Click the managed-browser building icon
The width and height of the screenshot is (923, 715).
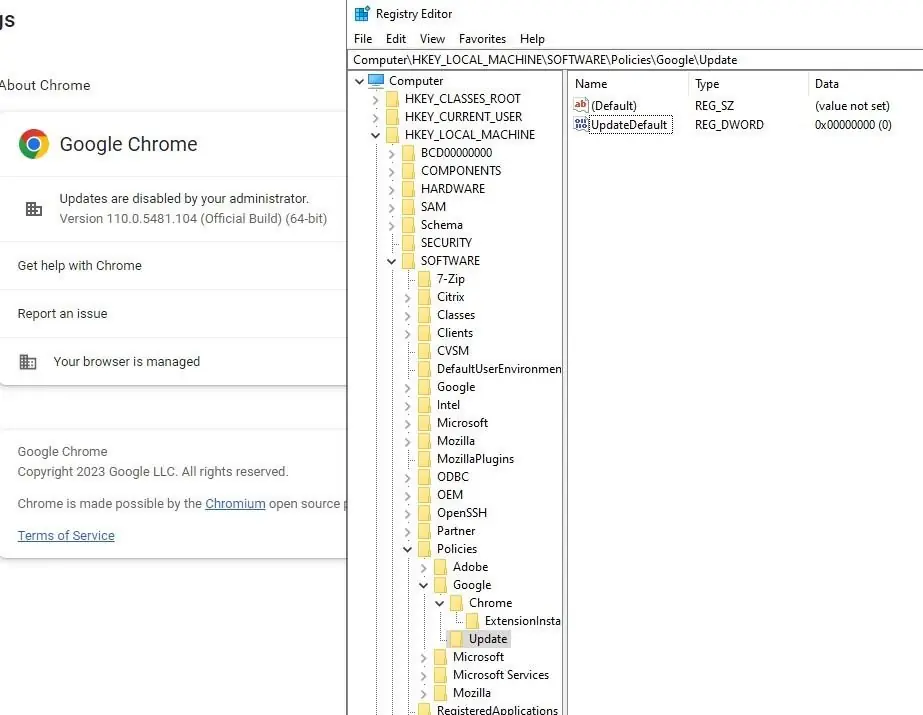coord(28,361)
